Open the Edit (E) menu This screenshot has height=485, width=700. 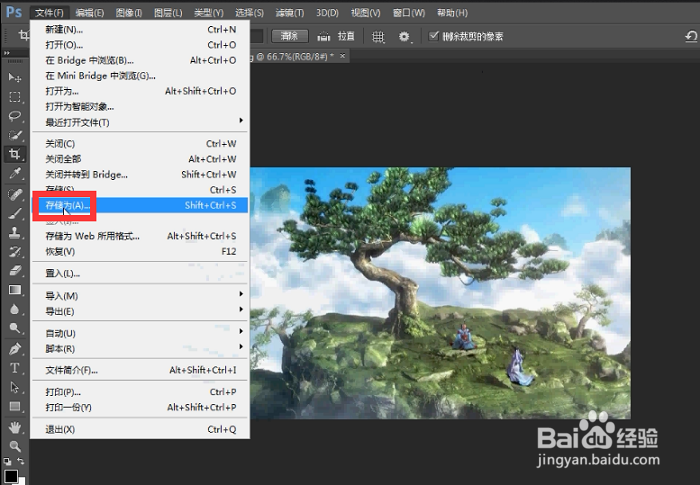pyautogui.click(x=90, y=13)
